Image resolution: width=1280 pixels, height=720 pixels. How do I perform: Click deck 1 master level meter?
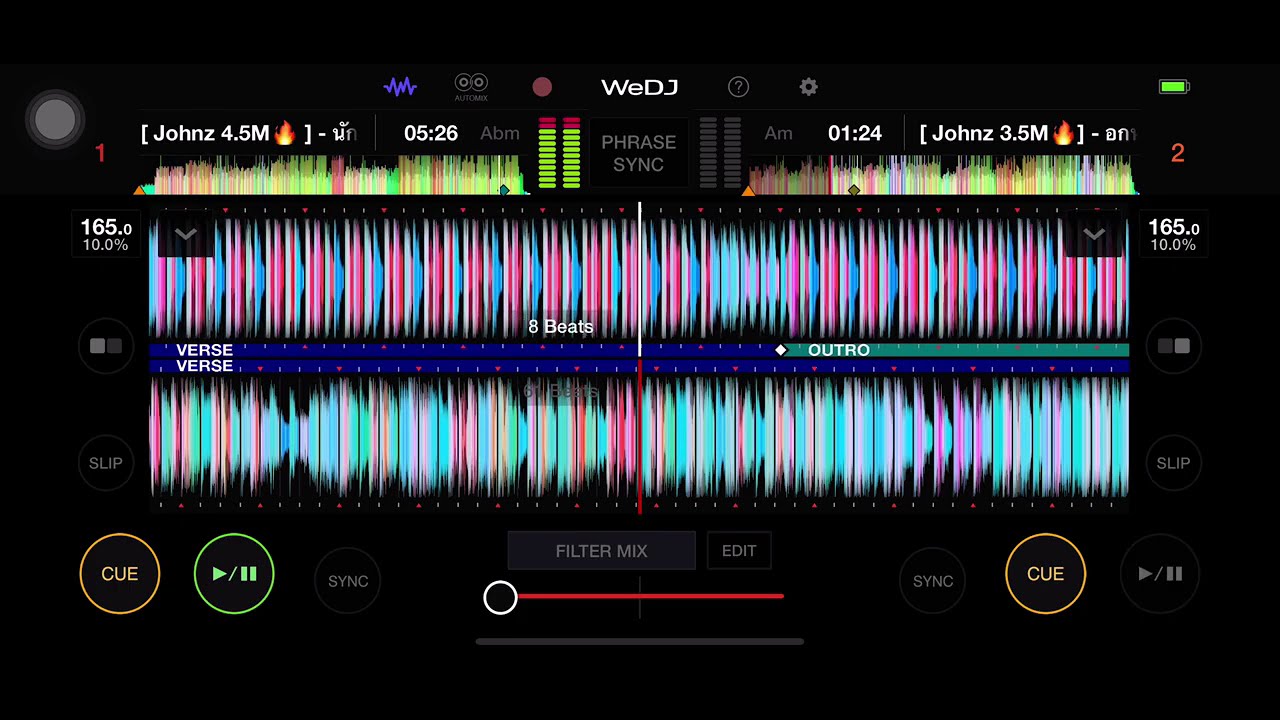pos(560,153)
